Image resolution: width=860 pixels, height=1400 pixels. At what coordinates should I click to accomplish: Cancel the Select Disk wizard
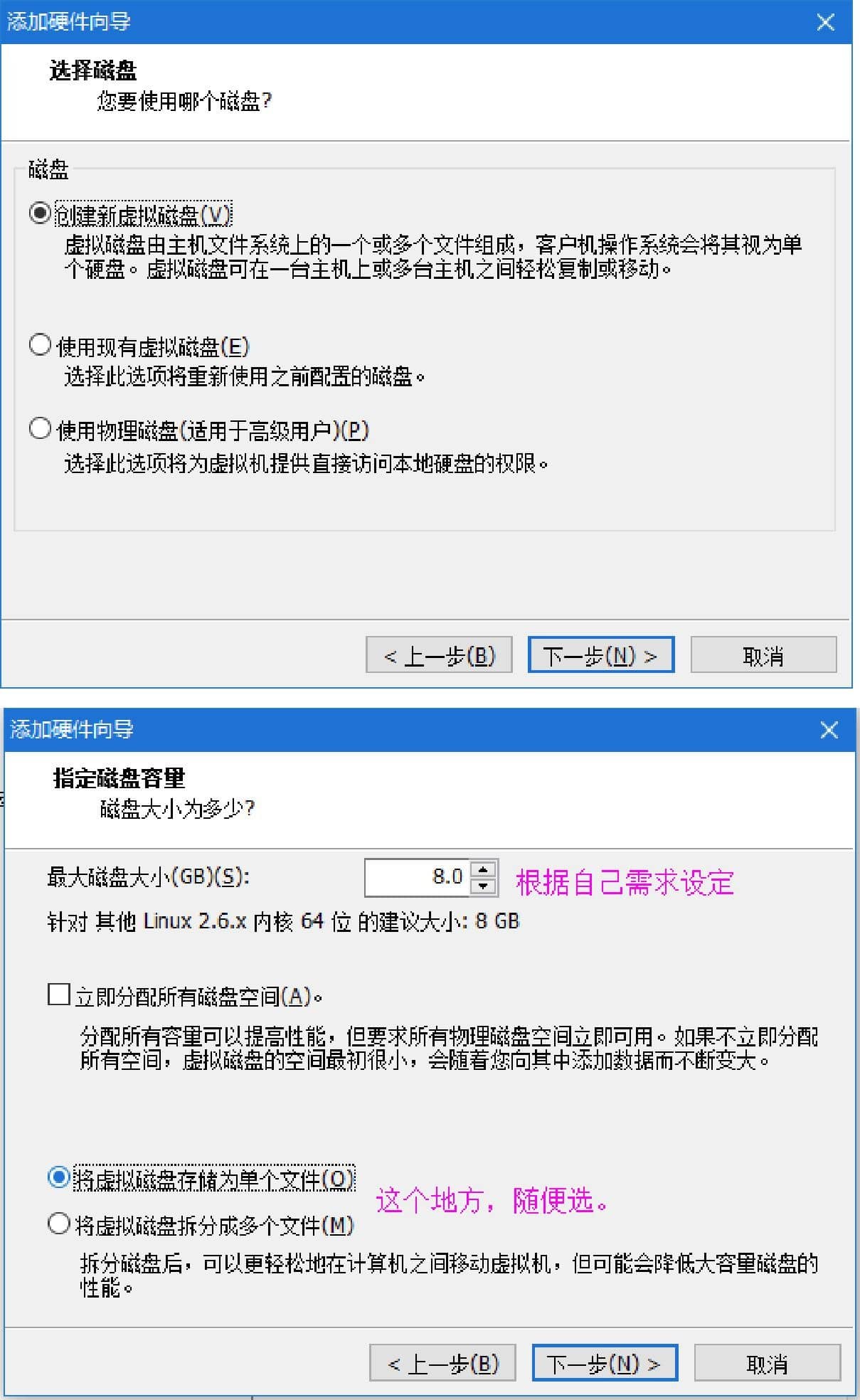coord(763,654)
